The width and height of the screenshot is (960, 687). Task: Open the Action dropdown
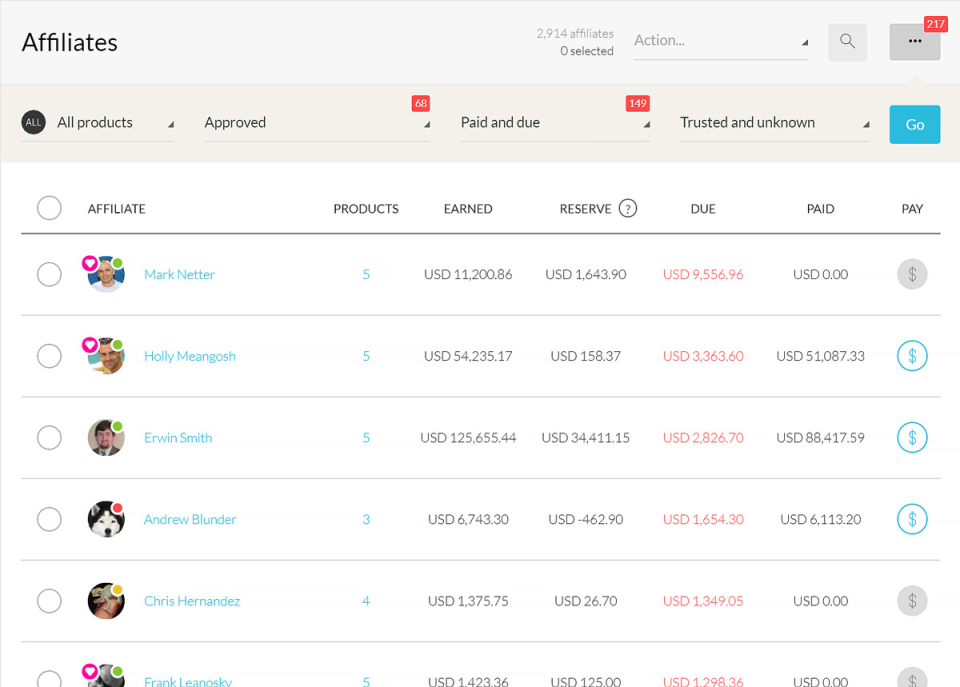pyautogui.click(x=720, y=41)
